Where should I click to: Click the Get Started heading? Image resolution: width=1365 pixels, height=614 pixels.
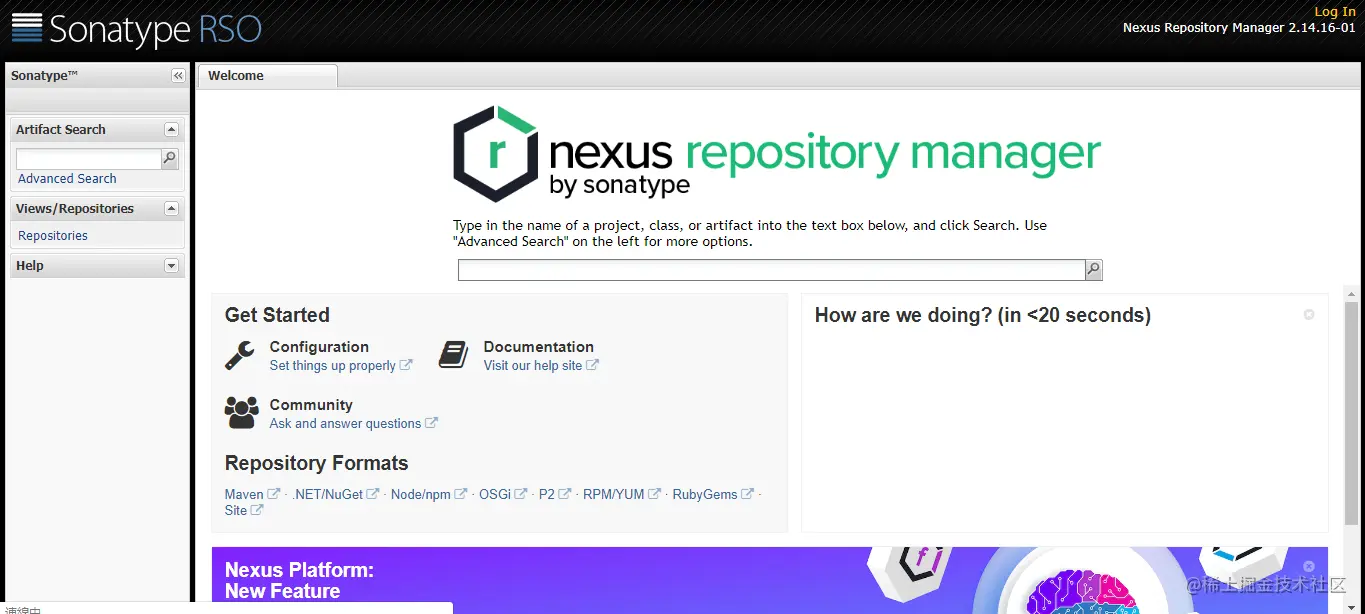point(277,315)
